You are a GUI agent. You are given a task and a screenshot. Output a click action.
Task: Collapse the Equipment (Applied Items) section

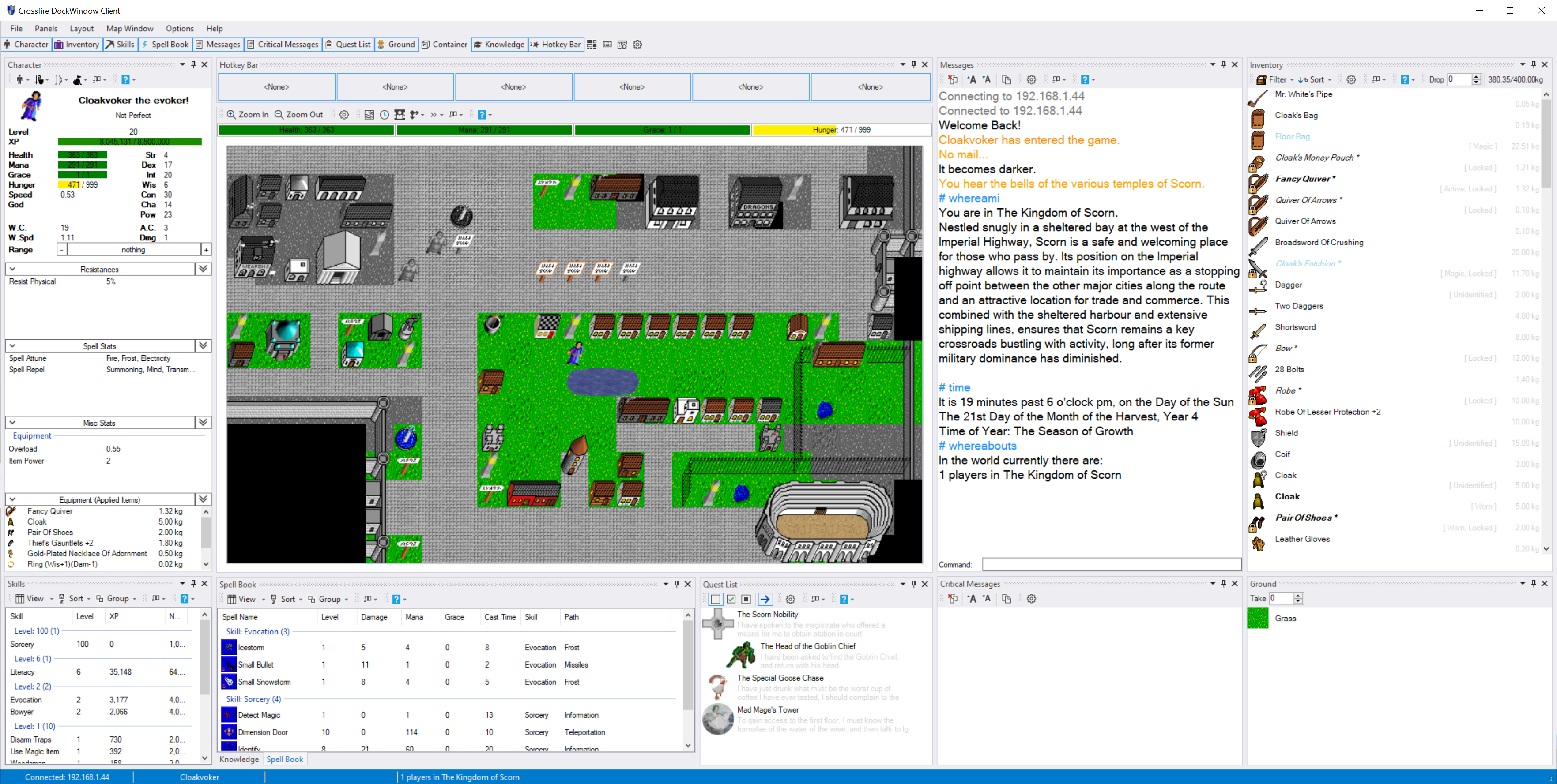(12, 499)
